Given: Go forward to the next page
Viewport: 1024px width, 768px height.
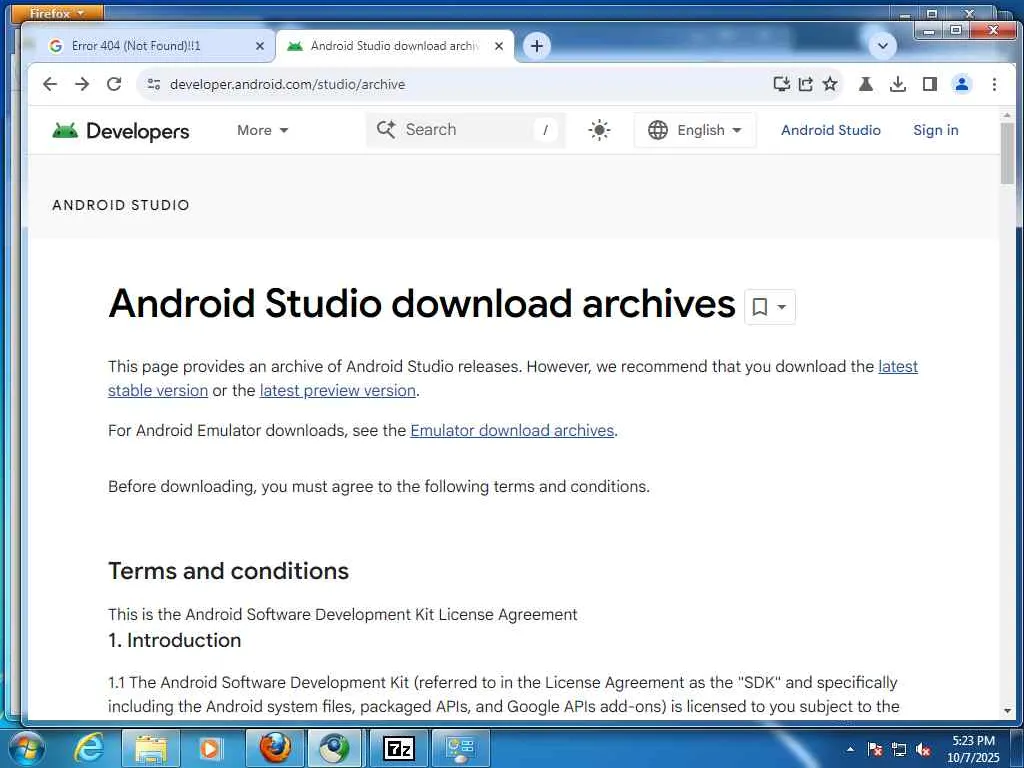Looking at the screenshot, I should [x=82, y=84].
